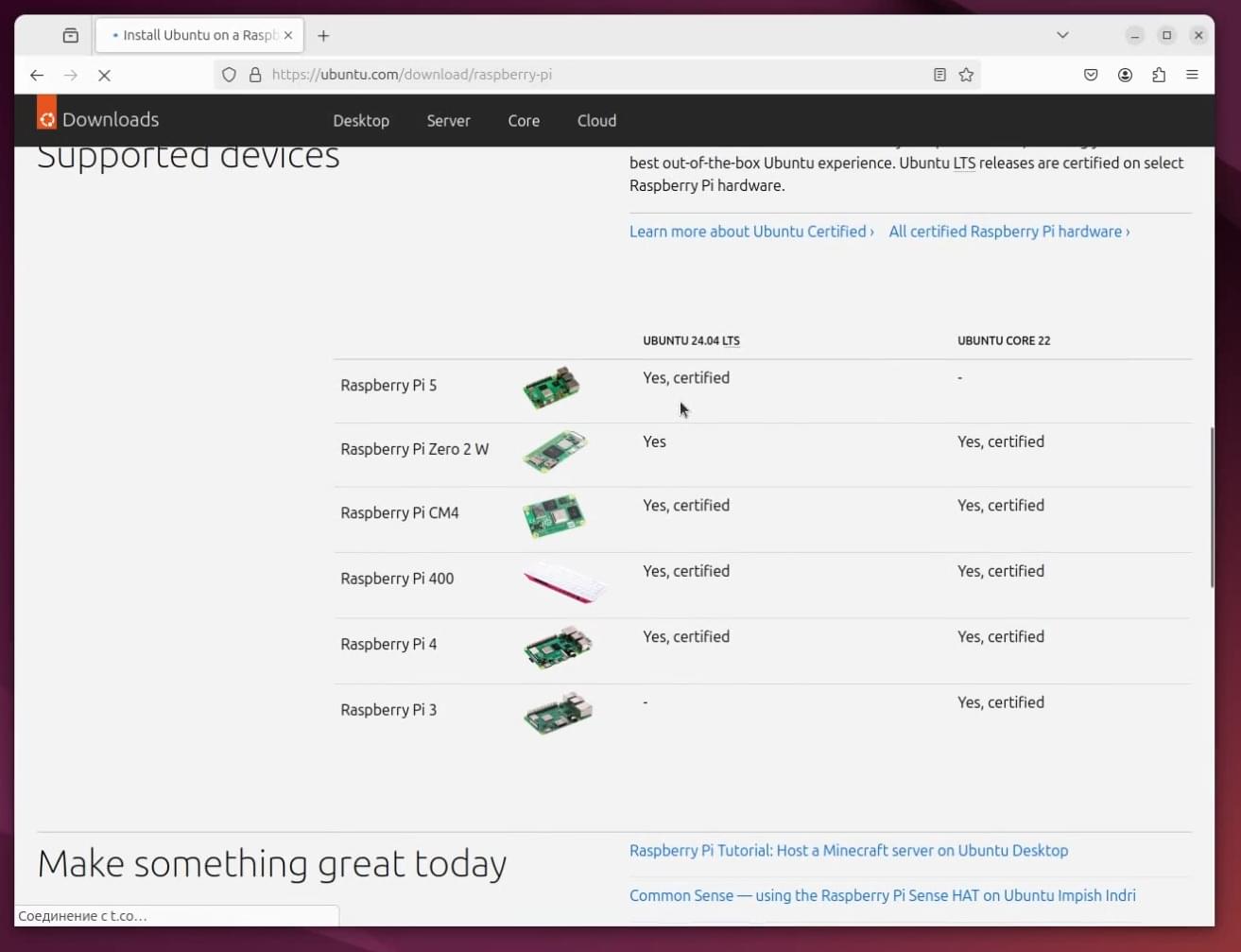Minimize the Firefox window
Image resolution: width=1241 pixels, height=952 pixels.
pyautogui.click(x=1135, y=35)
